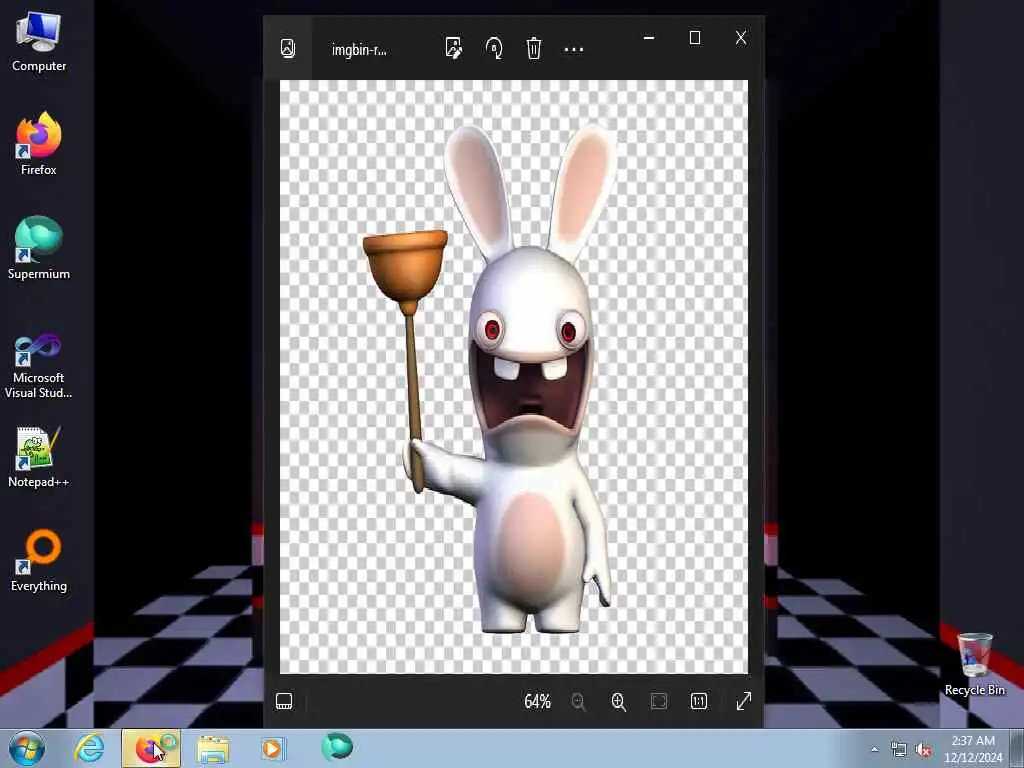Click the Supermium taskbar icon
Image resolution: width=1024 pixels, height=768 pixels.
pos(336,747)
